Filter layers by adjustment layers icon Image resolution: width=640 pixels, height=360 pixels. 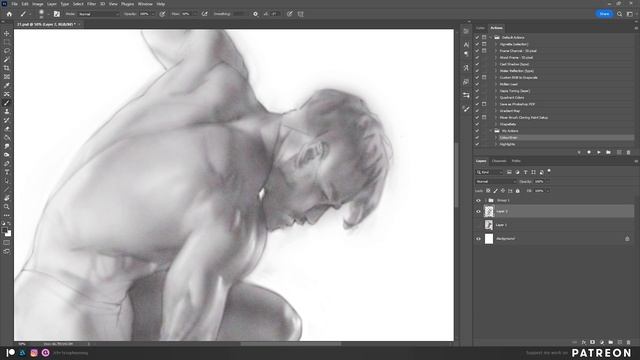click(x=517, y=172)
